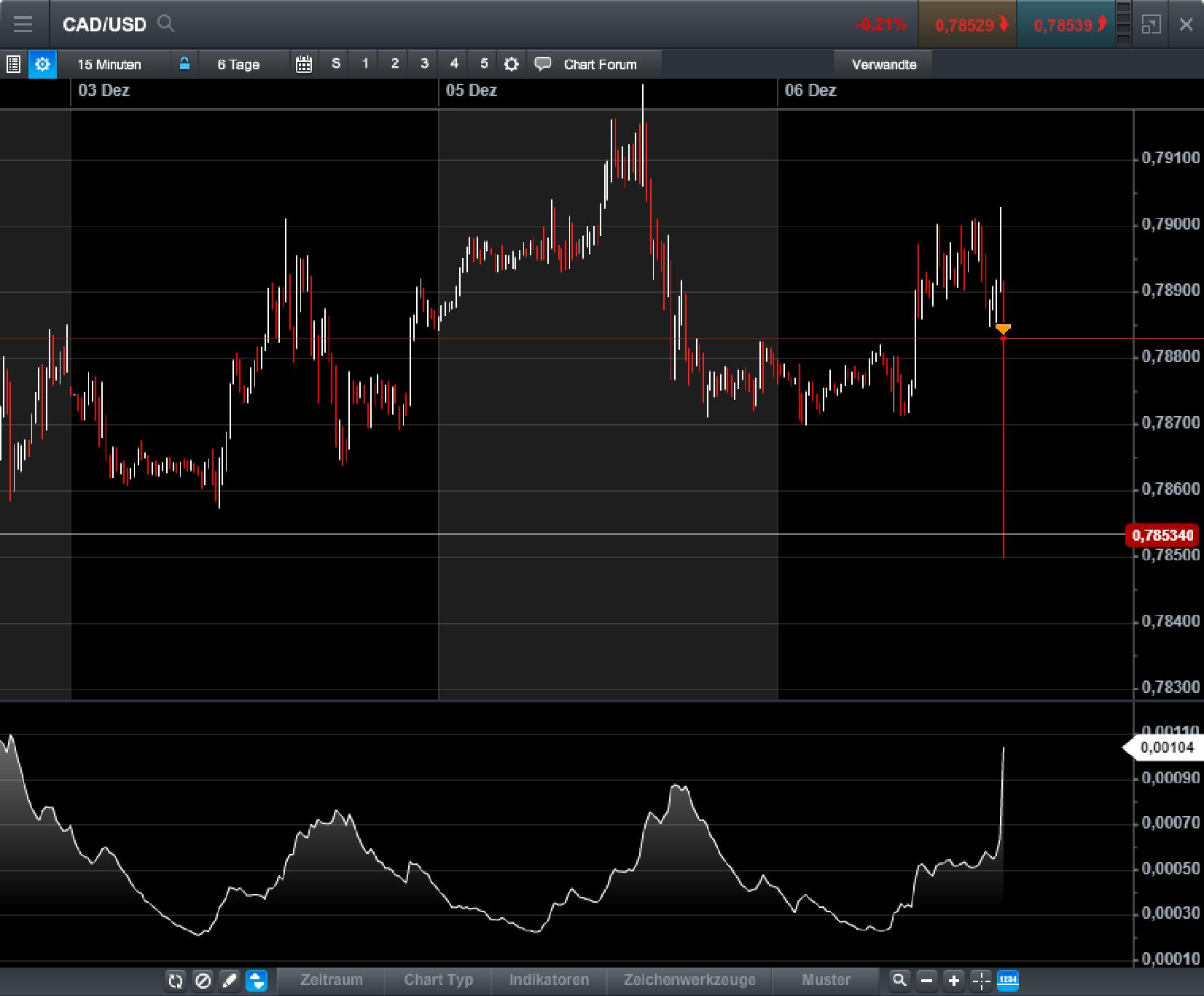The width and height of the screenshot is (1204, 996).
Task: Open the Chart Forum comment bubble icon
Action: pos(542,64)
